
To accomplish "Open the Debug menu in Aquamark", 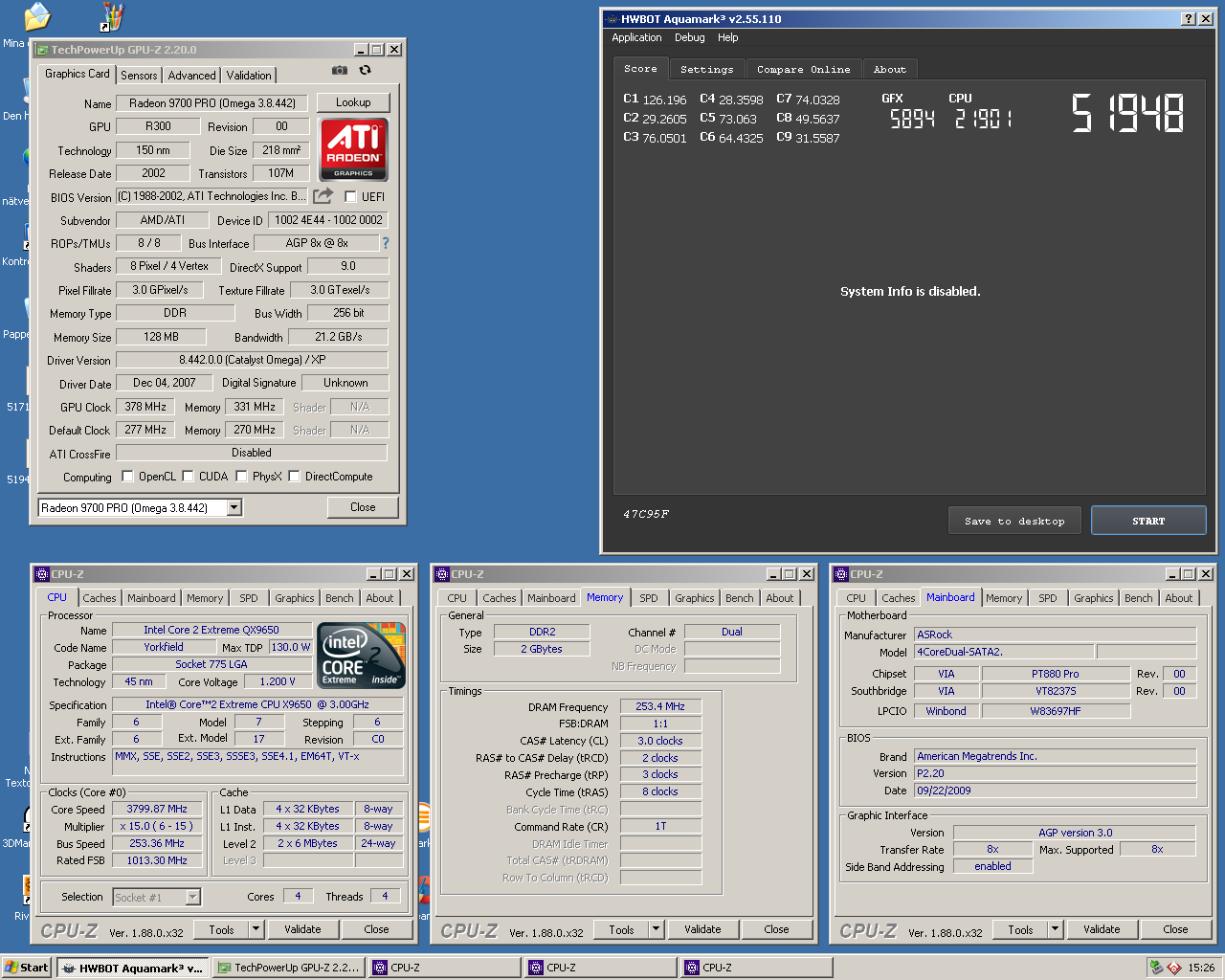I will pyautogui.click(x=689, y=37).
